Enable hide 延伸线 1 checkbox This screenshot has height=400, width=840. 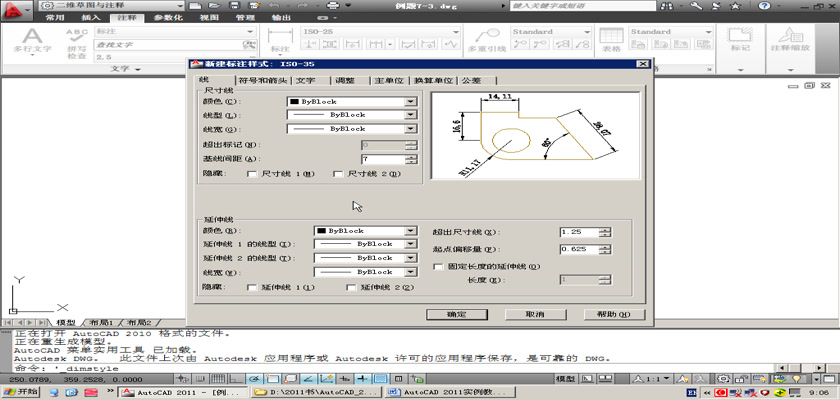251,288
